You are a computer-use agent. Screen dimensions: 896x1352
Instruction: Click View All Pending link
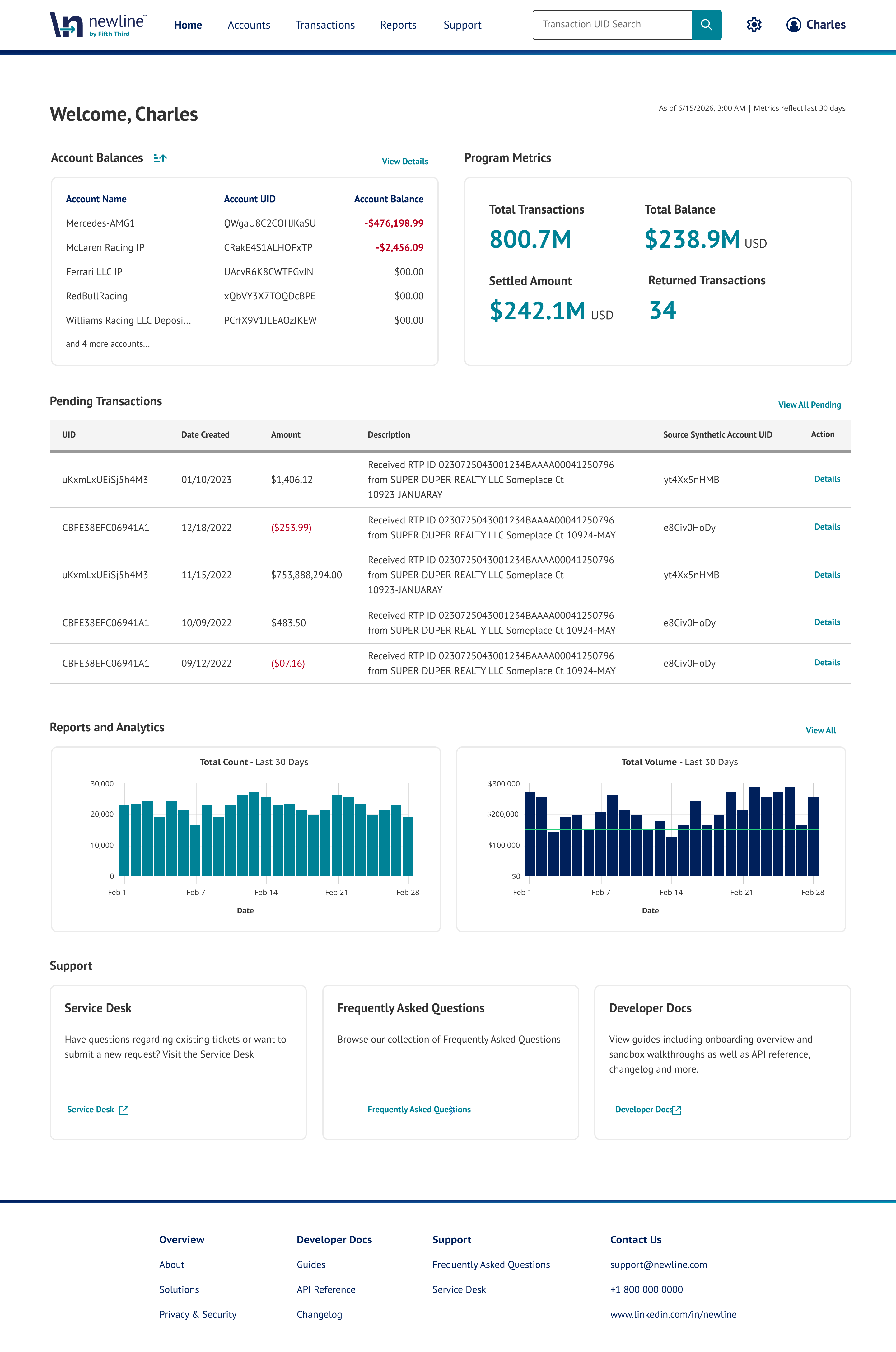point(809,405)
